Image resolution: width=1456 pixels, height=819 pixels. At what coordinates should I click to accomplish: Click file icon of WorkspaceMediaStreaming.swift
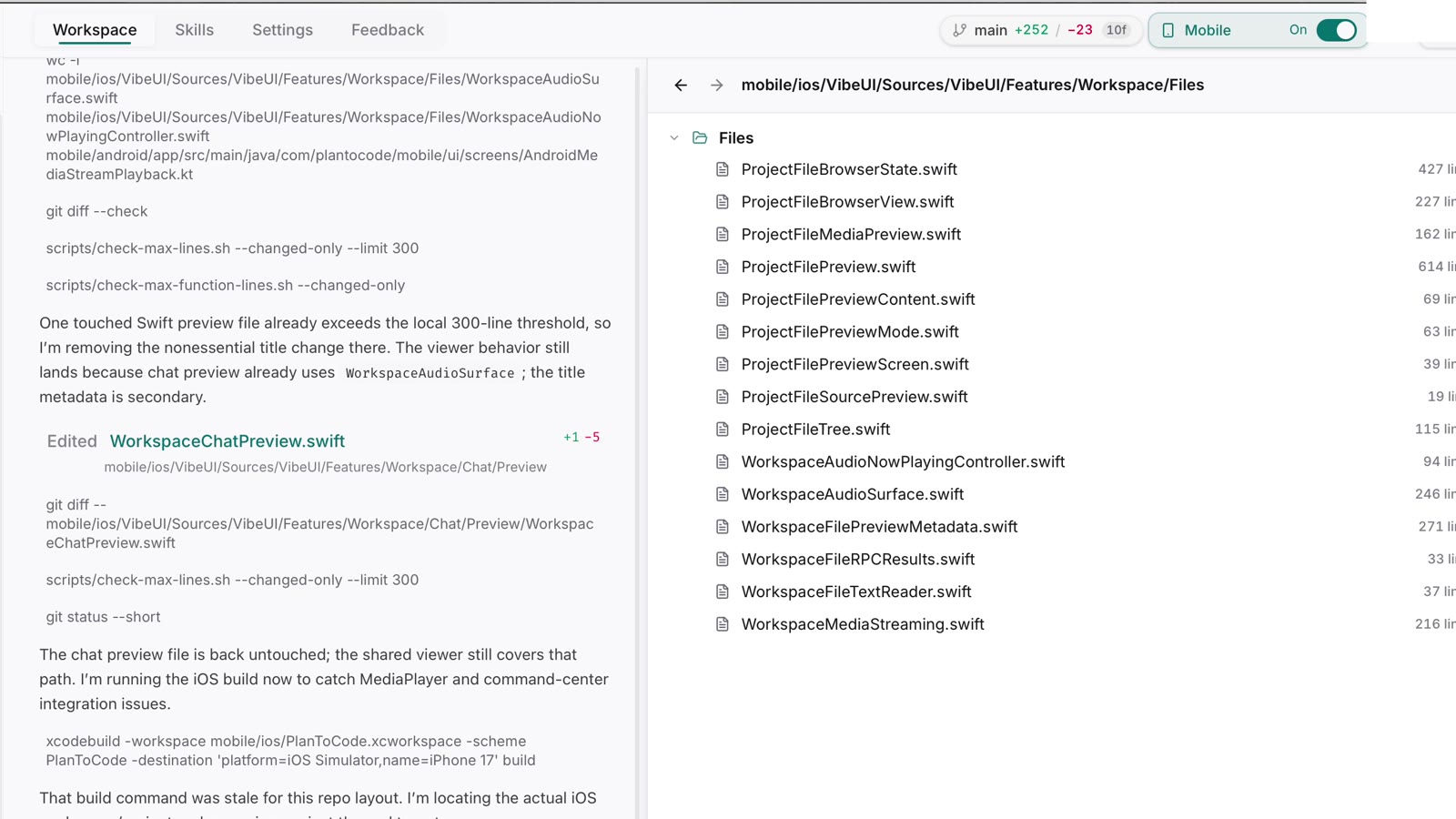[x=723, y=624]
